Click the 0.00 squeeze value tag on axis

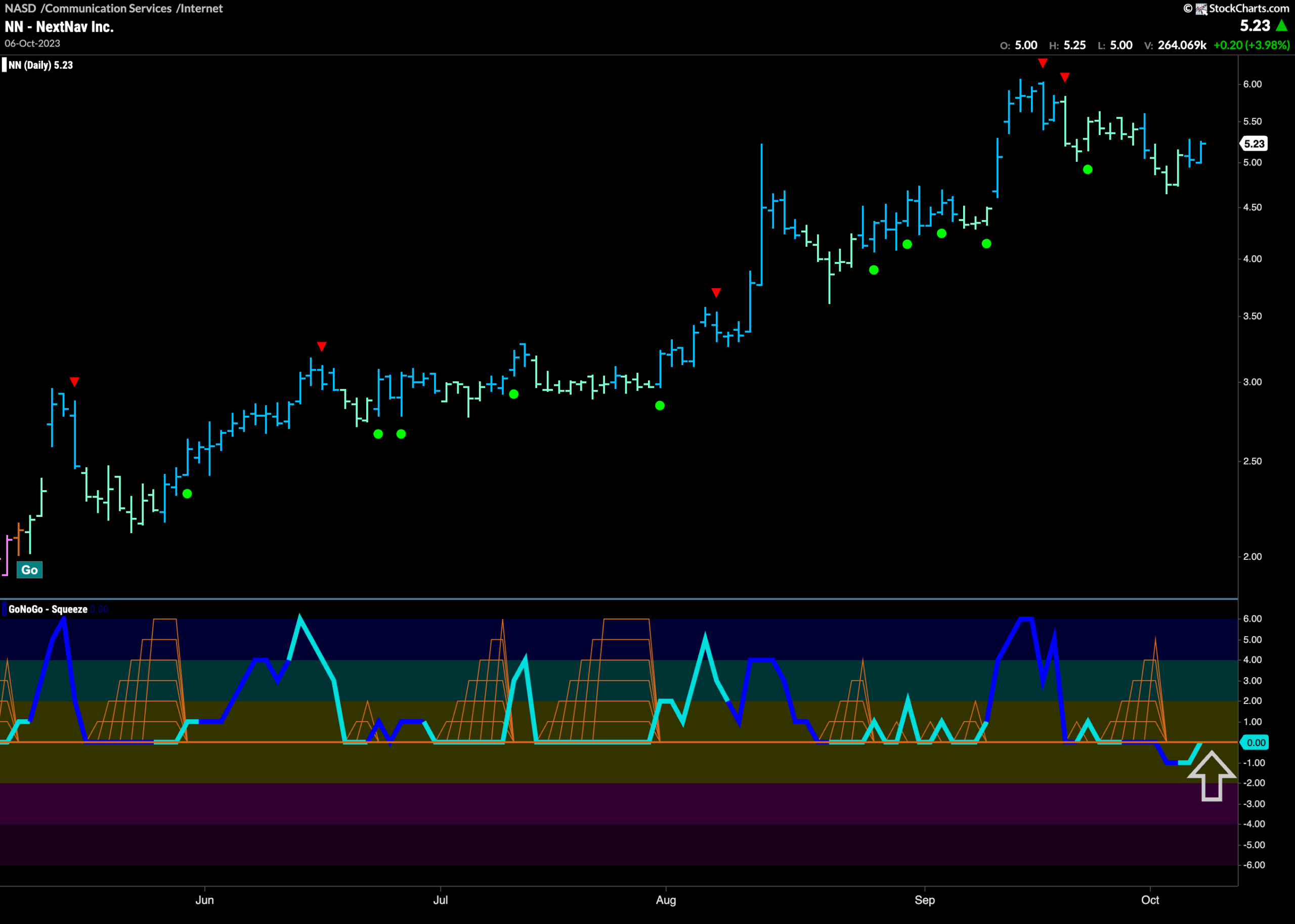click(x=1254, y=742)
